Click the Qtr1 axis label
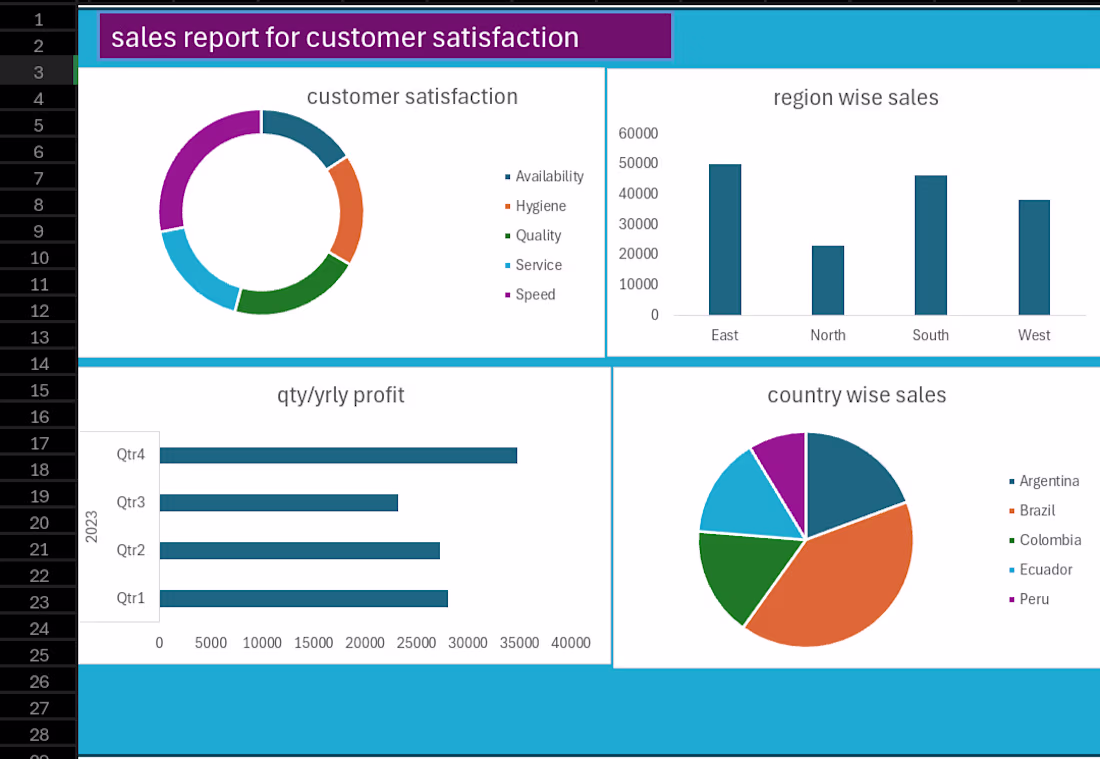1100x759 pixels. (x=130, y=598)
